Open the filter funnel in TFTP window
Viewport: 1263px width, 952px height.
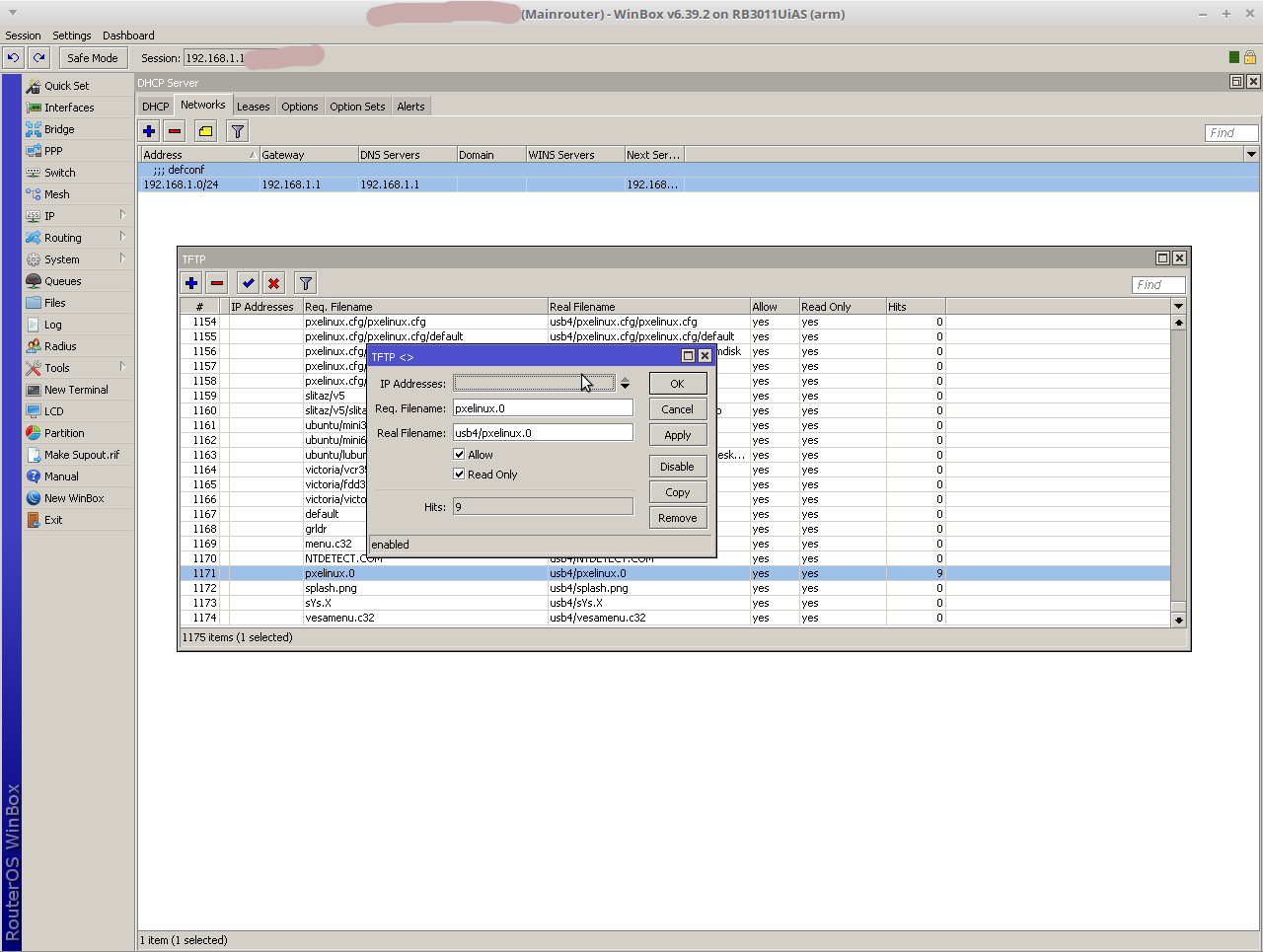point(306,283)
